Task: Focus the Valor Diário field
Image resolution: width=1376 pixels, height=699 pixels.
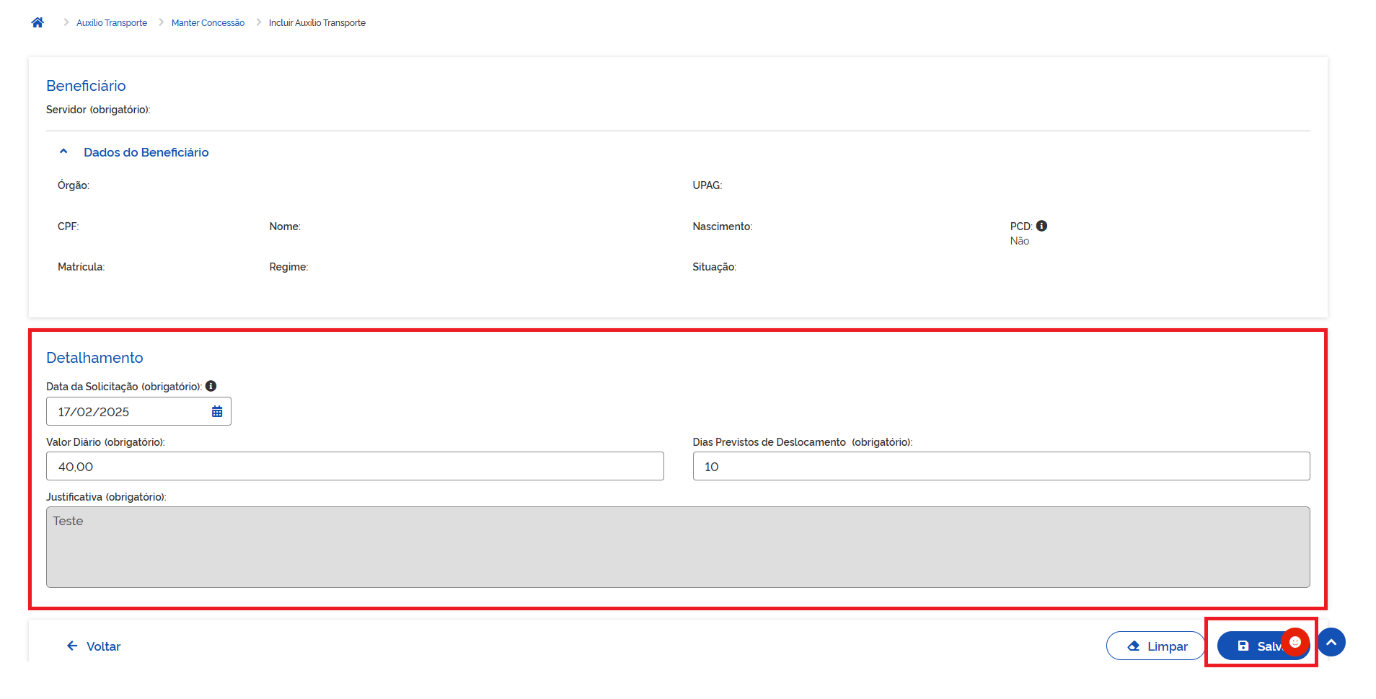Action: pos(354,466)
